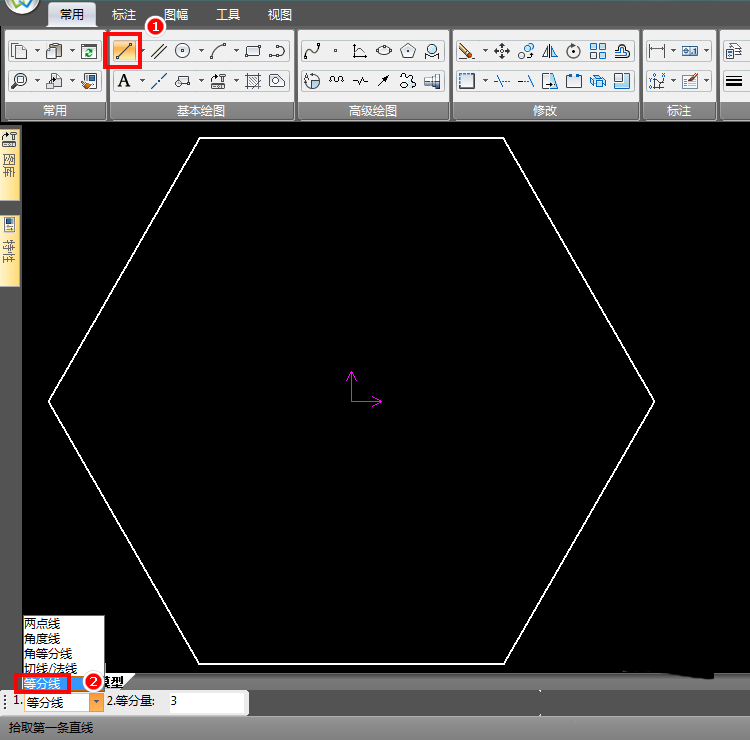Select the Array tool with four squares
750x740 pixels.
coord(597,51)
